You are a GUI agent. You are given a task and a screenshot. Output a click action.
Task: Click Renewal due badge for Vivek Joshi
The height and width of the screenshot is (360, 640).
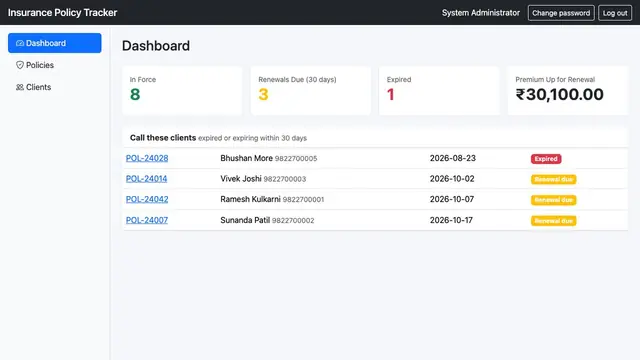click(x=553, y=179)
